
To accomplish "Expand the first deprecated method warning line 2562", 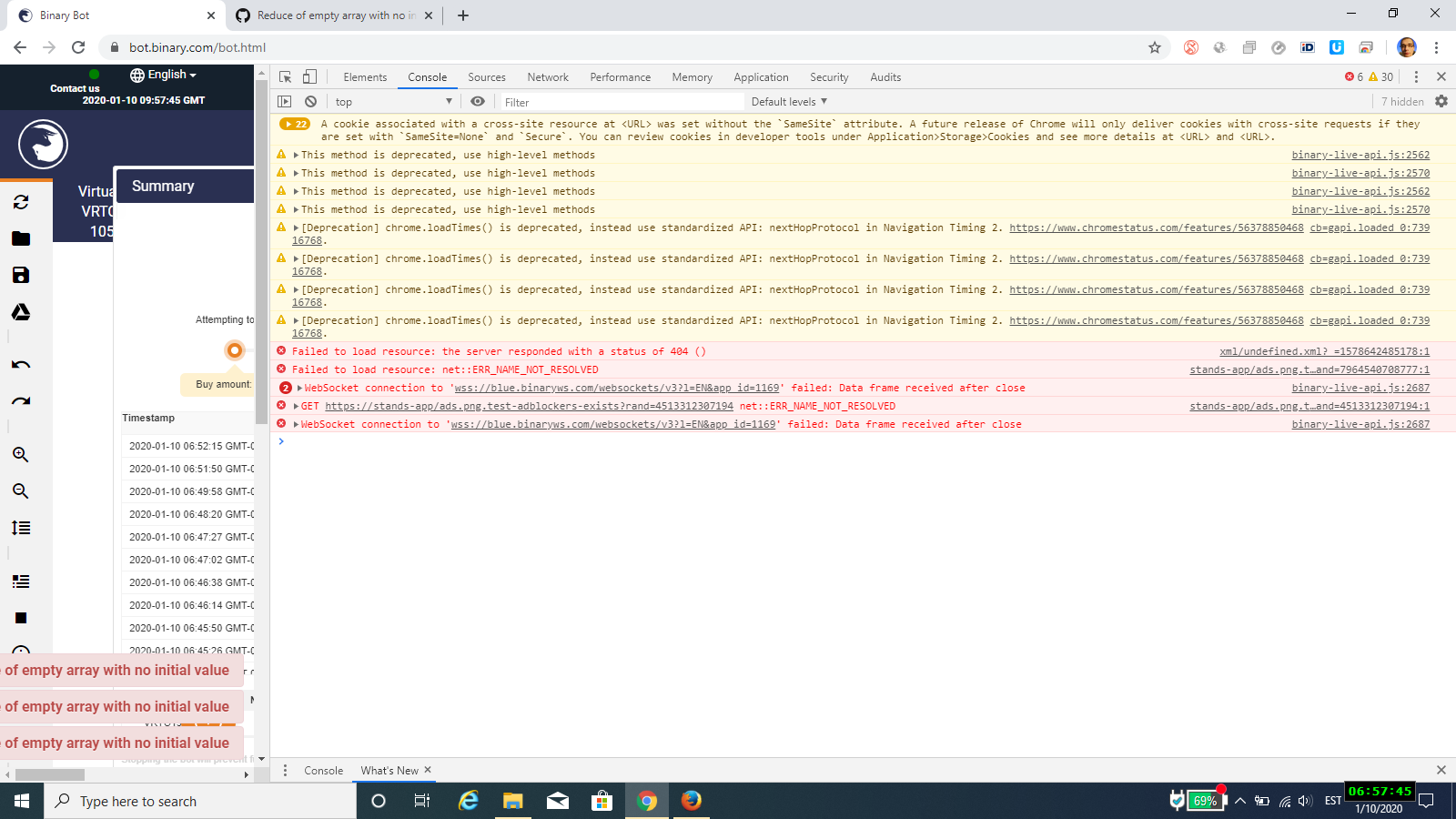I will [296, 156].
